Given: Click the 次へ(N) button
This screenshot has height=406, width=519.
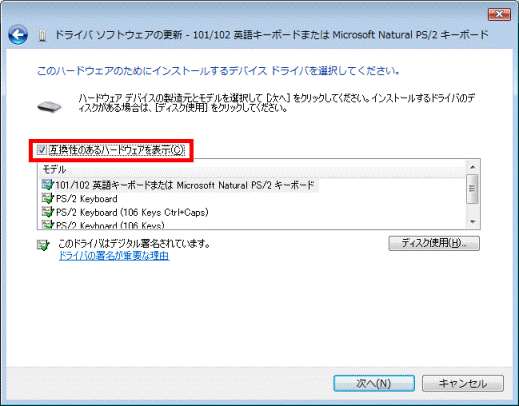Looking at the screenshot, I should [374, 383].
